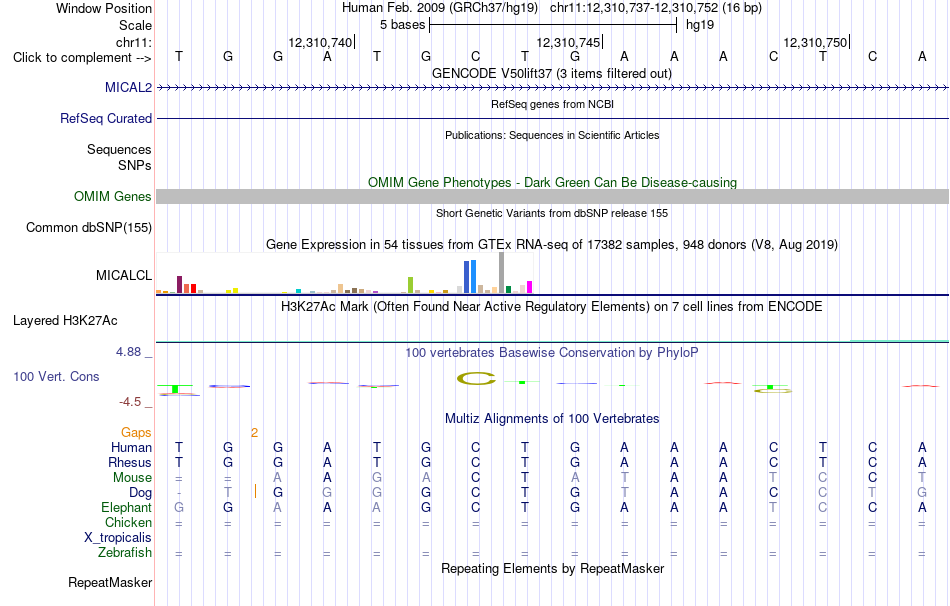Click the hg19 label beside scale bar

[700, 25]
